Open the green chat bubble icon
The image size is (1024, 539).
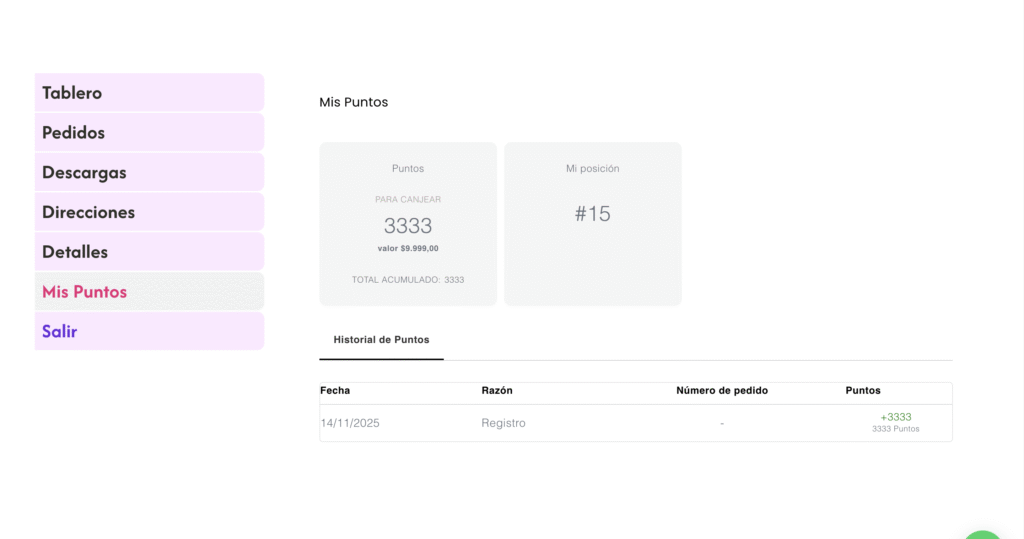pyautogui.click(x=984, y=534)
